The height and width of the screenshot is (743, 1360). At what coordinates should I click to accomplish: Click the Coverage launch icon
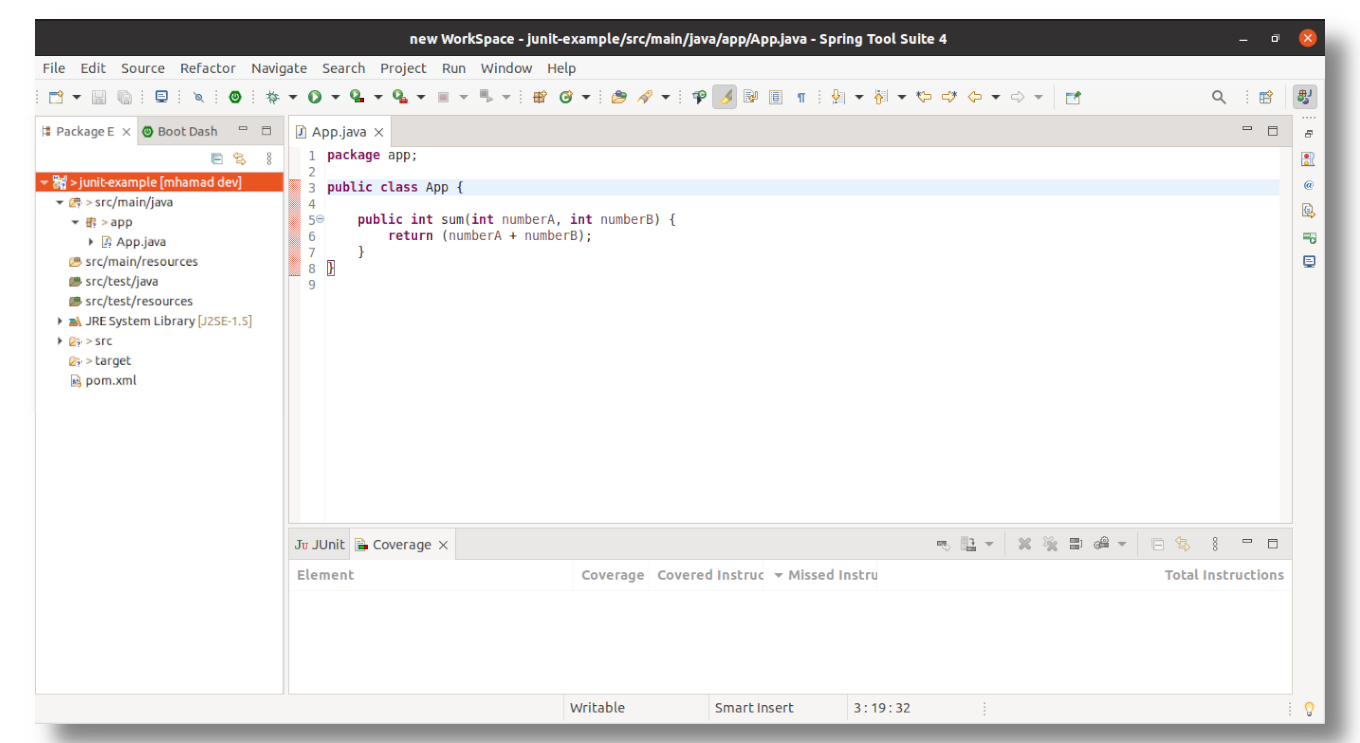[356, 97]
